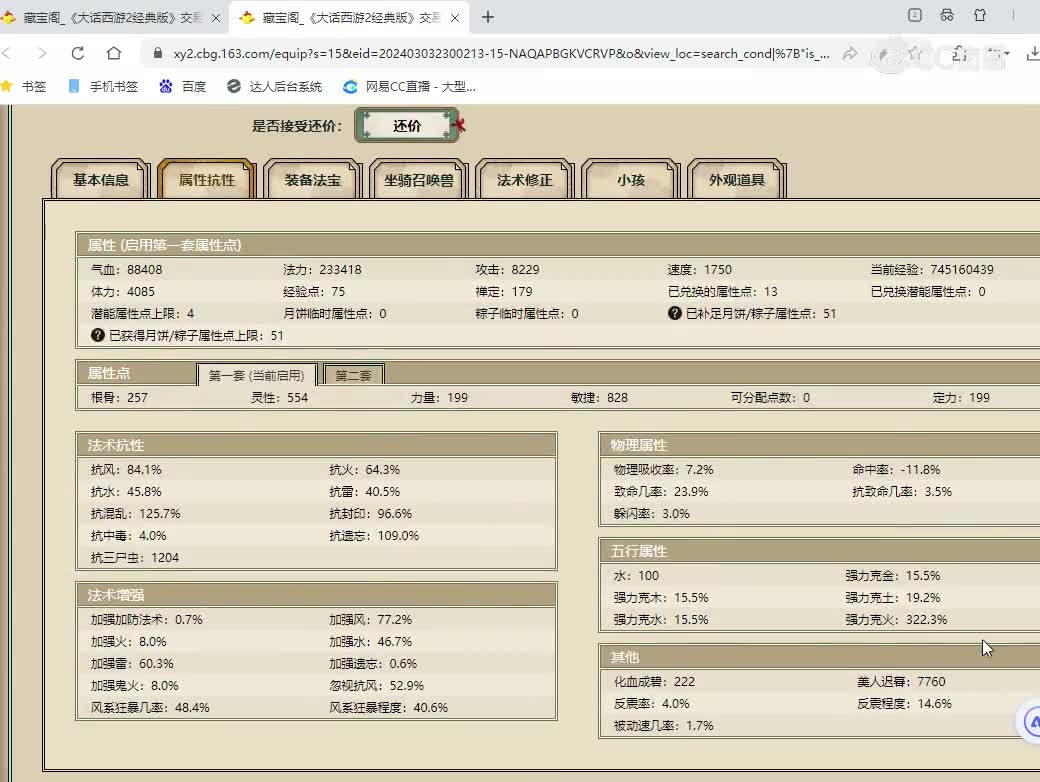The width and height of the screenshot is (1040, 782).
Task: Click help icon beside 已获得月饼/粽子属性点上限
Action: [98, 335]
